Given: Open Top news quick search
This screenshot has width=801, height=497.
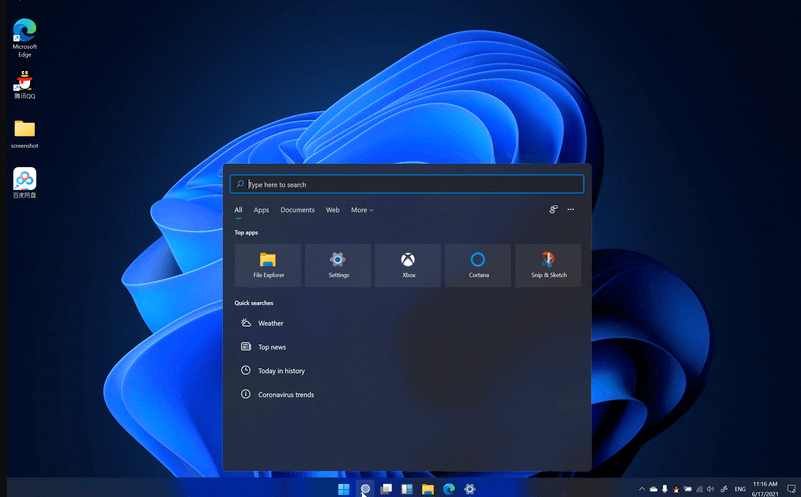Looking at the screenshot, I should click(x=271, y=347).
